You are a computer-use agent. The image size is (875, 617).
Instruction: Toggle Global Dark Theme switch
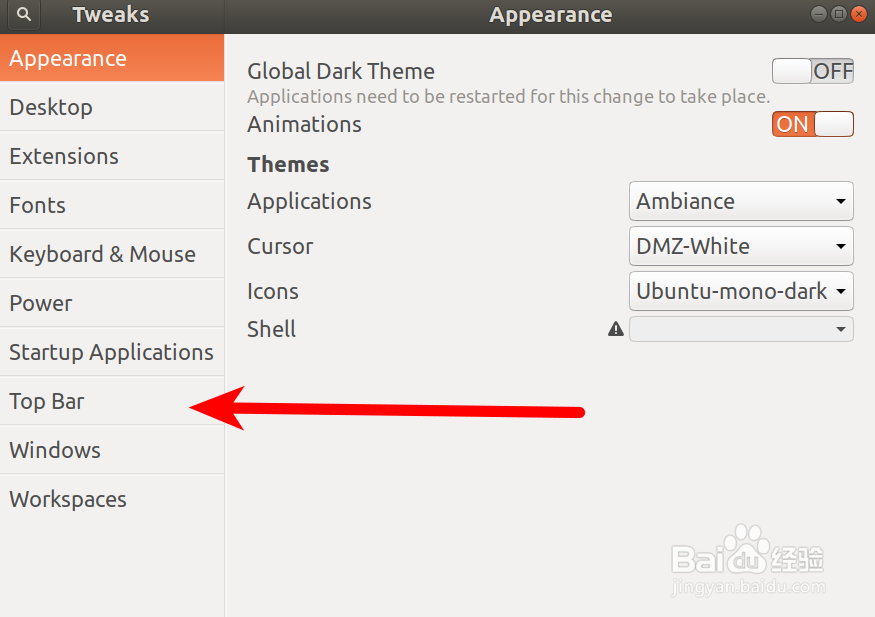coord(812,71)
